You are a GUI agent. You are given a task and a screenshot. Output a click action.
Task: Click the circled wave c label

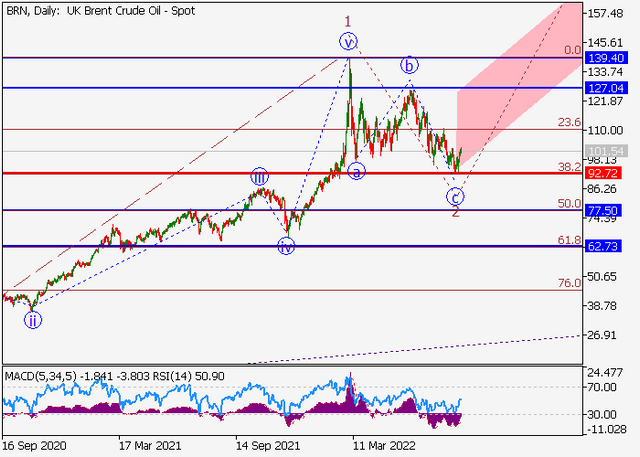[455, 197]
